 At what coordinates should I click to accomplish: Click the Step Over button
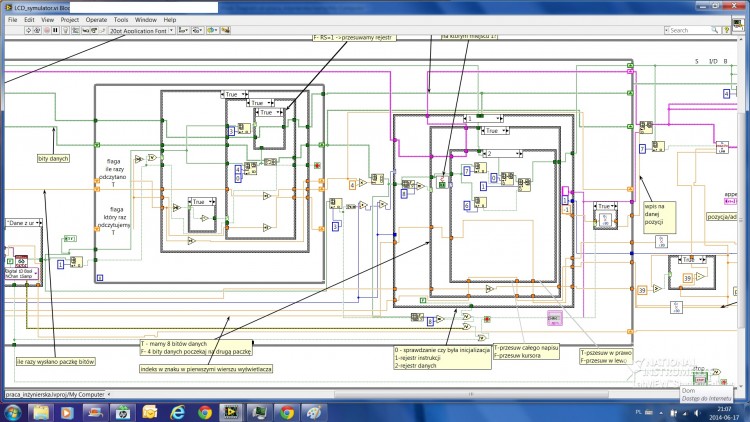(94, 30)
